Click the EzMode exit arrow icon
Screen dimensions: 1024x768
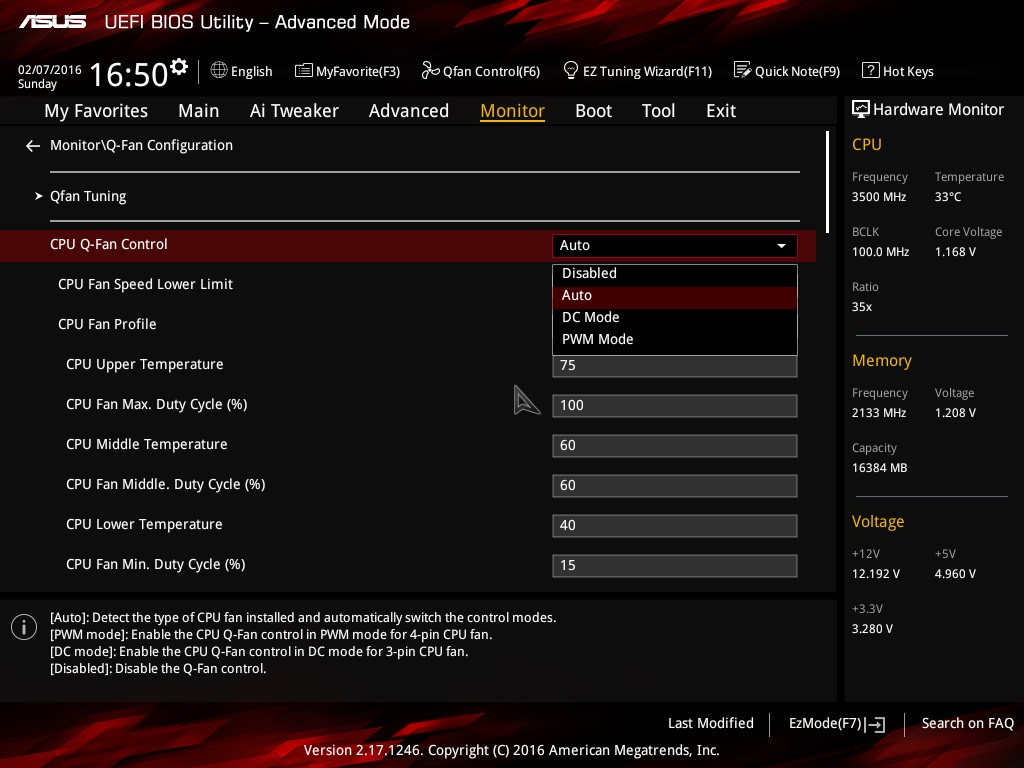876,724
